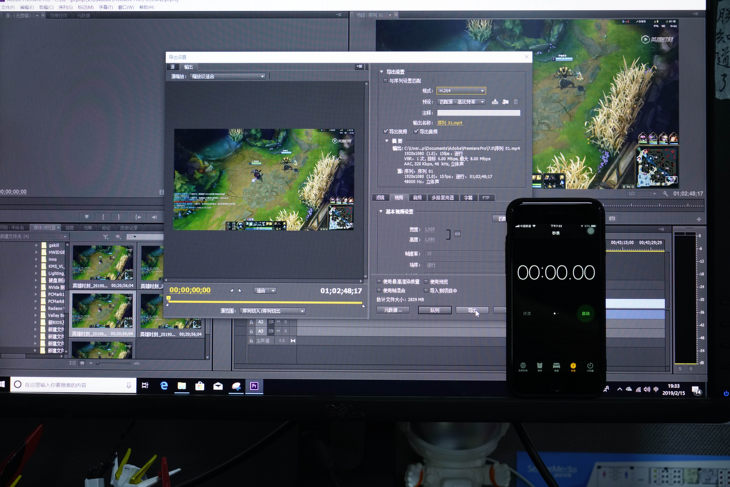Click the Comments input field in export settings

click(478, 113)
